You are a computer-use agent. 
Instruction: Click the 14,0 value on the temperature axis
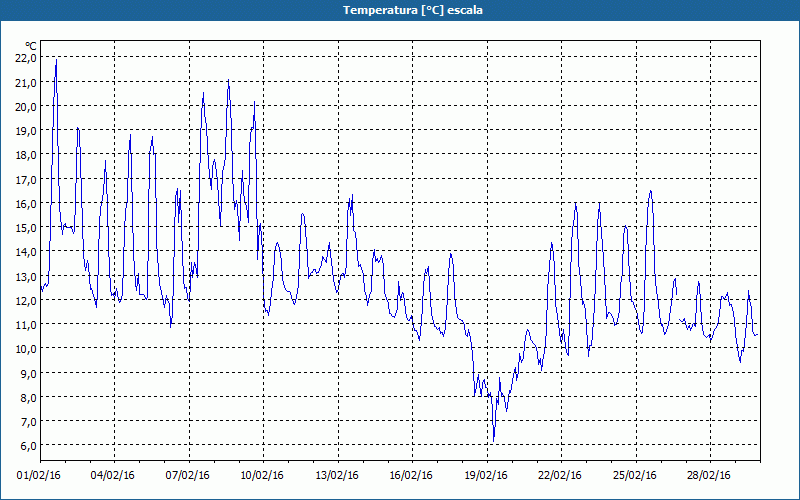[x=26, y=252]
